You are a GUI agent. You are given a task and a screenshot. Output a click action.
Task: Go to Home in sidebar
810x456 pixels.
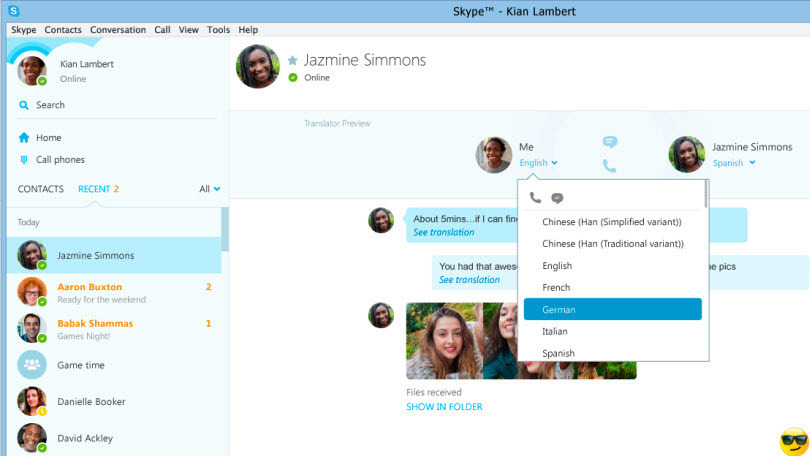pyautogui.click(x=49, y=138)
